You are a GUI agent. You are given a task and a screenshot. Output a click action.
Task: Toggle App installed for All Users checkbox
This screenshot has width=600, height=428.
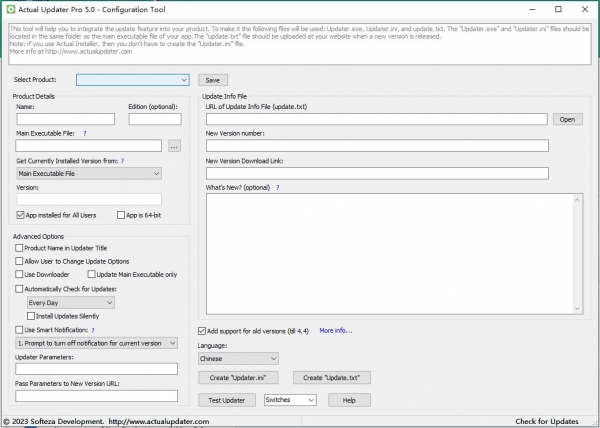click(21, 215)
